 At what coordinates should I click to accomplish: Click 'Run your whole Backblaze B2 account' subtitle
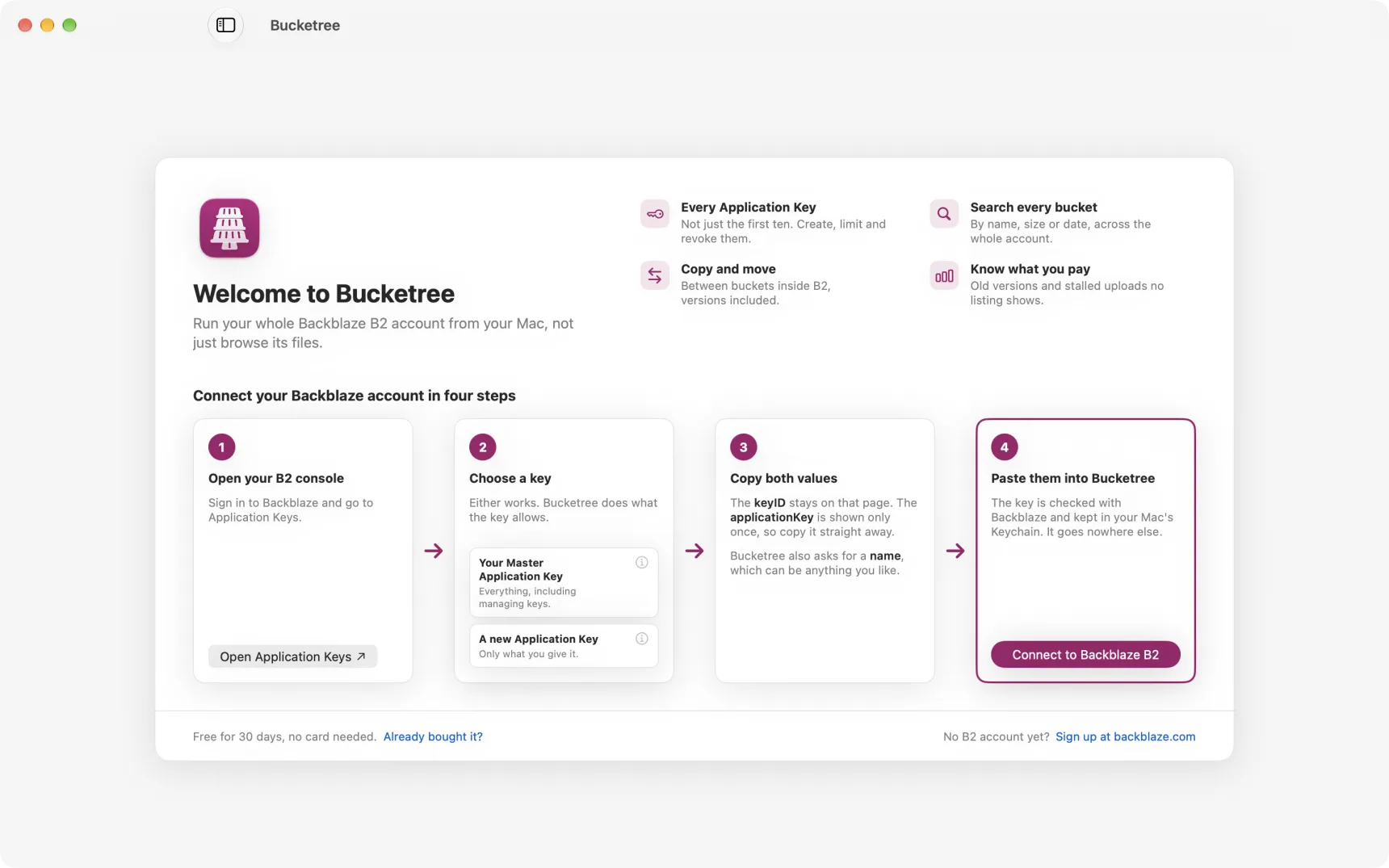383,333
